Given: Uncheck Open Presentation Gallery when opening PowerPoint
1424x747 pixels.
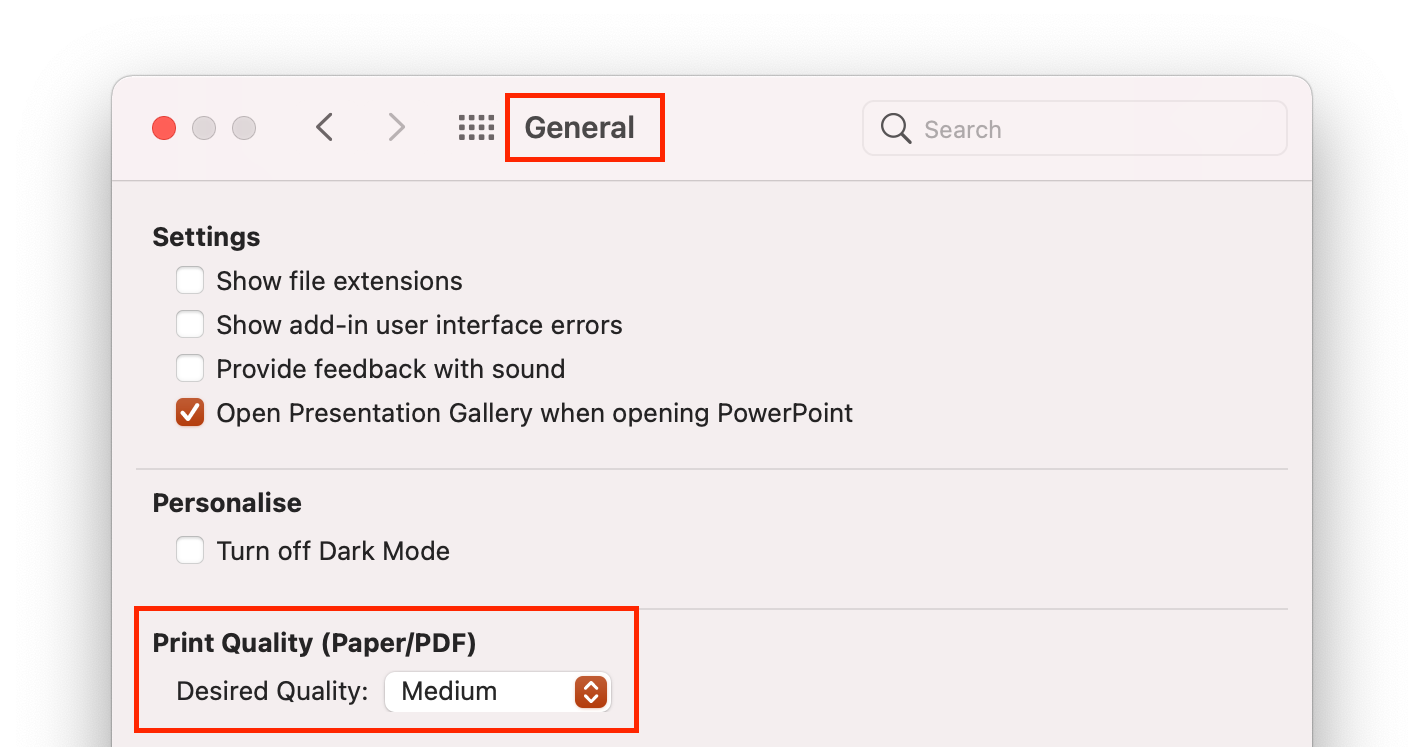Looking at the screenshot, I should (x=190, y=412).
